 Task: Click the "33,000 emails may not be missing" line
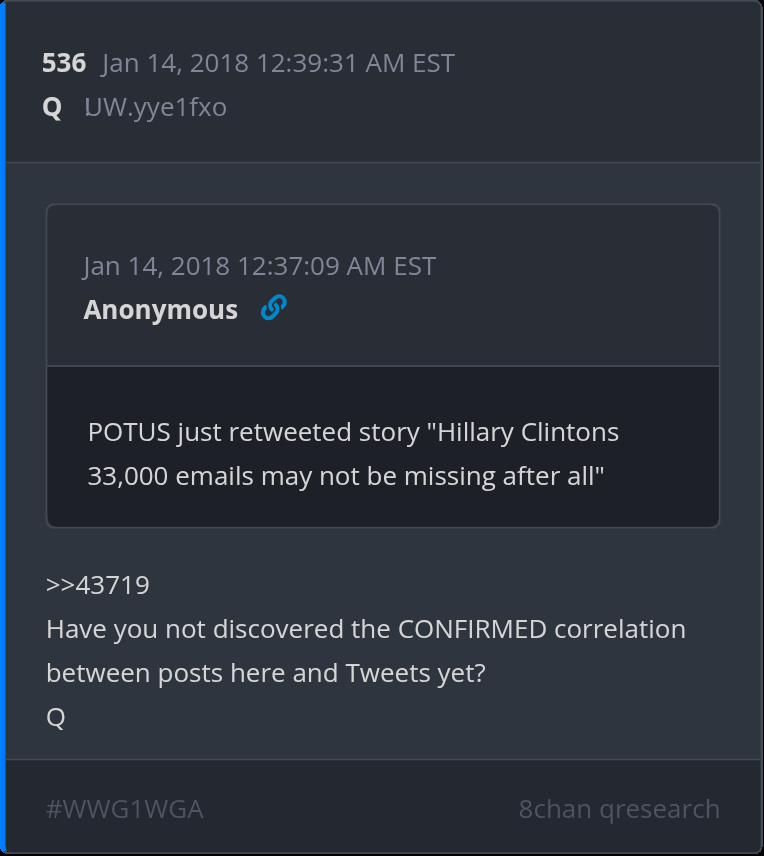(346, 476)
